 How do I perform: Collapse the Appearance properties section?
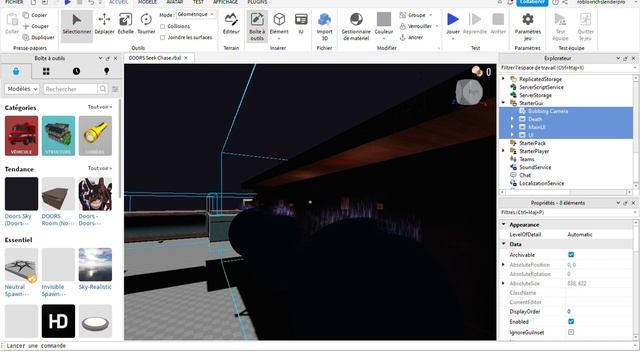504,224
